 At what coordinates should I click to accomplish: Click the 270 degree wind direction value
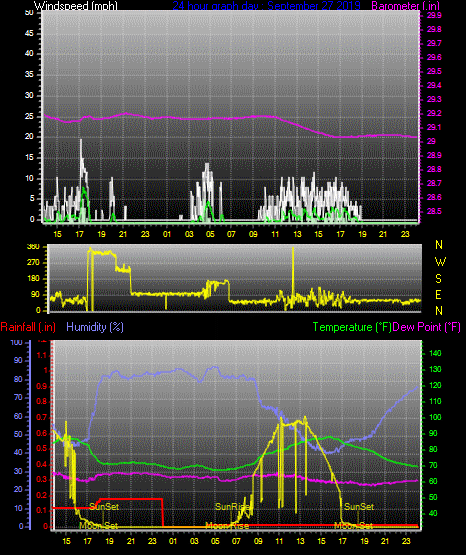(33, 263)
